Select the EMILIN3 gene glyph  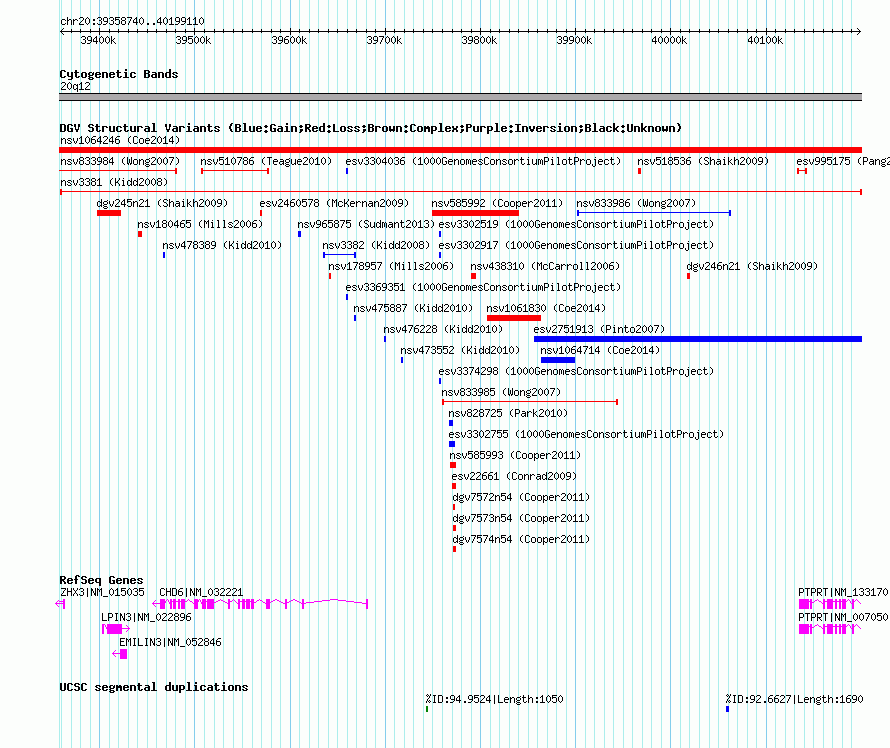[120, 654]
